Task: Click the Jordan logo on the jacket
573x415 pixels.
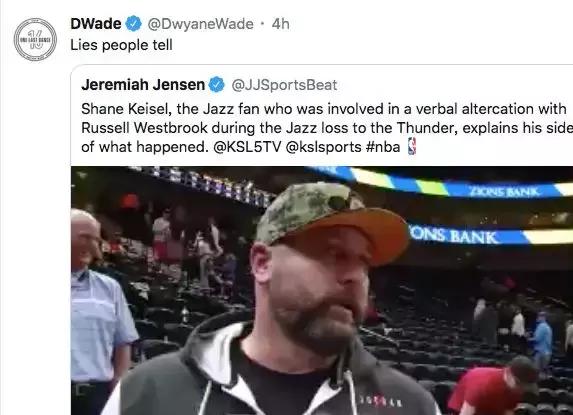Action: 382,401
